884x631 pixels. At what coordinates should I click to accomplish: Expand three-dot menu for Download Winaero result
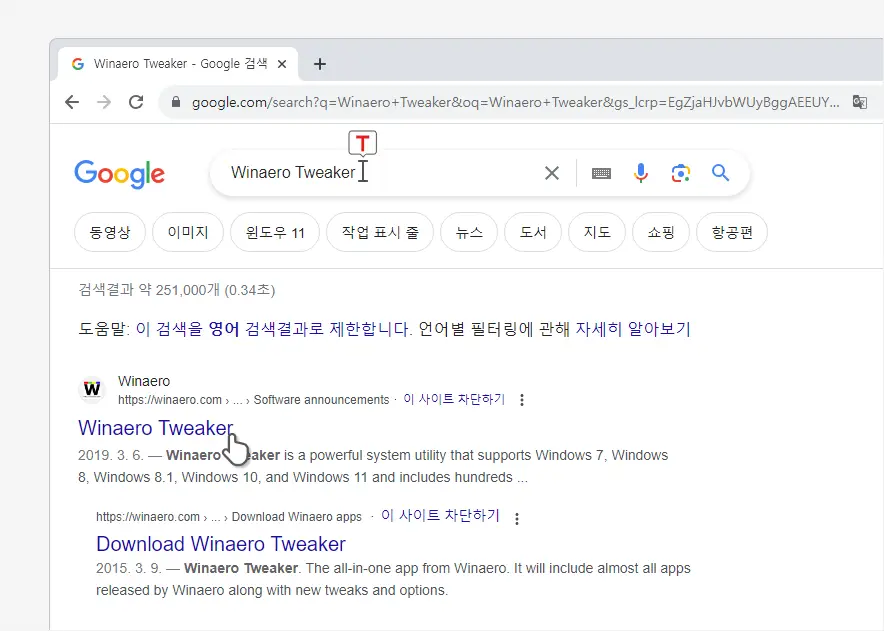517,518
